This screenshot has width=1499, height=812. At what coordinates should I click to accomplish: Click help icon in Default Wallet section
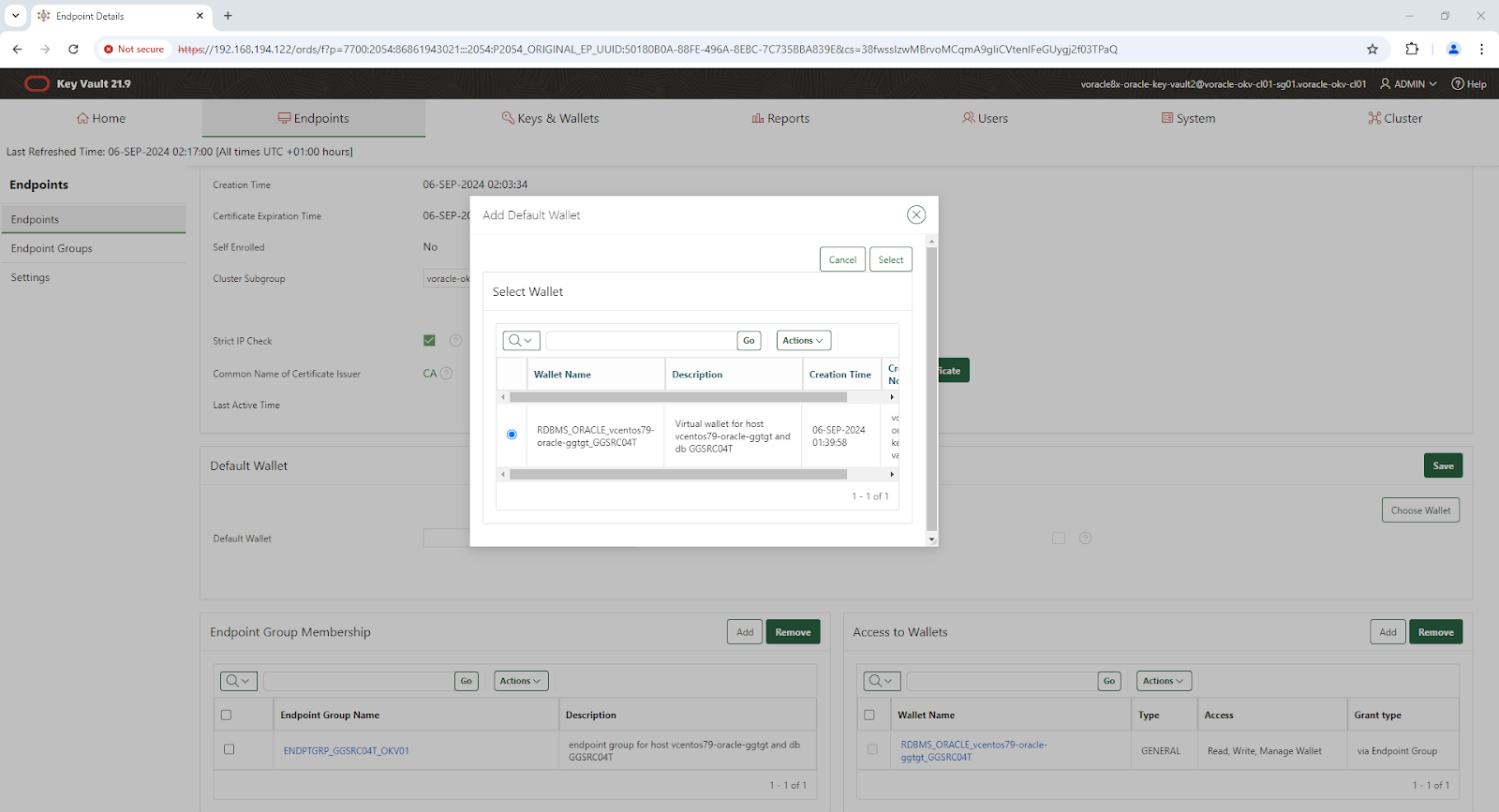(1085, 538)
